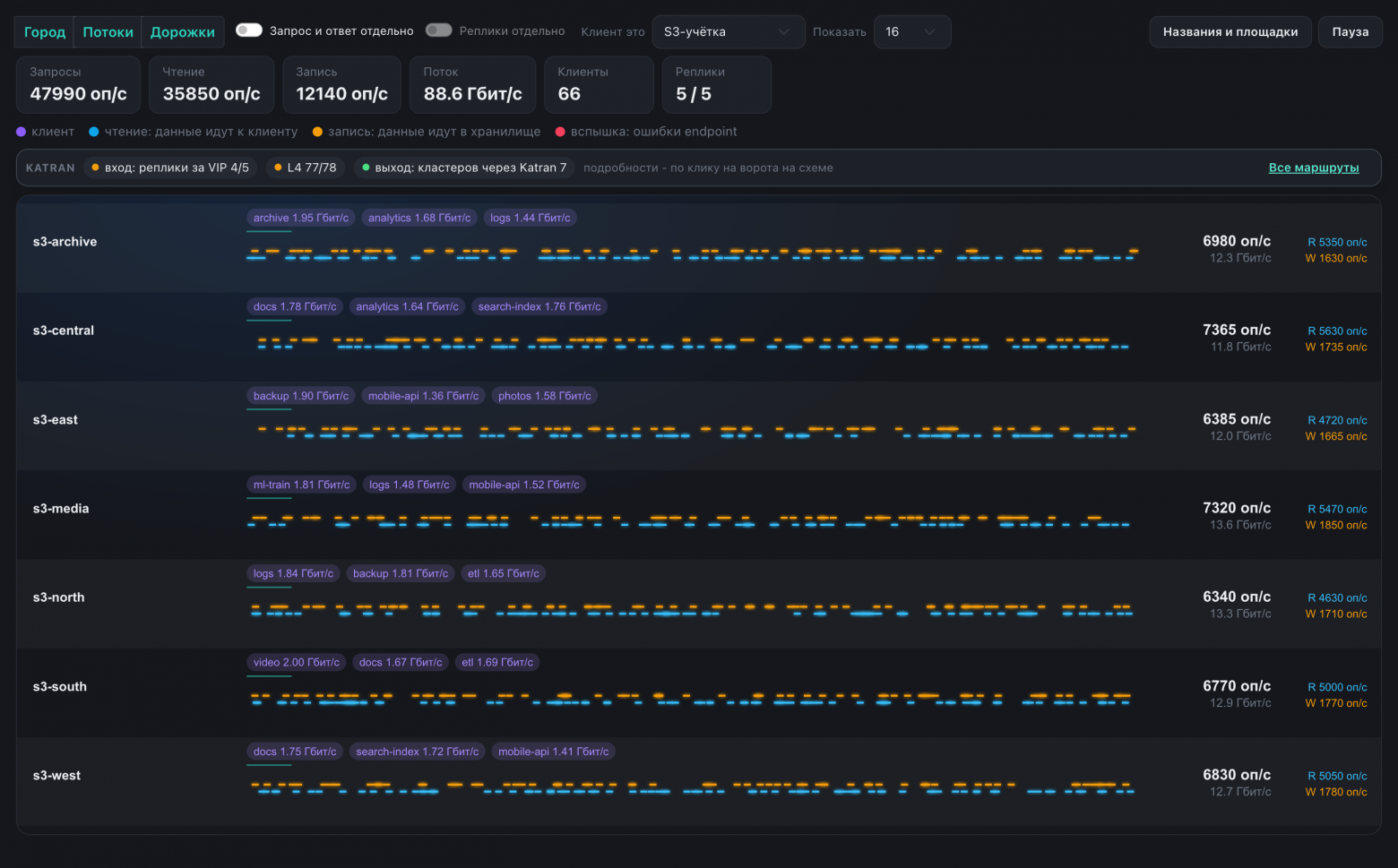Click the Запросы 47990 оп/с stat card
The height and width of the screenshot is (868, 1398).
click(x=79, y=85)
